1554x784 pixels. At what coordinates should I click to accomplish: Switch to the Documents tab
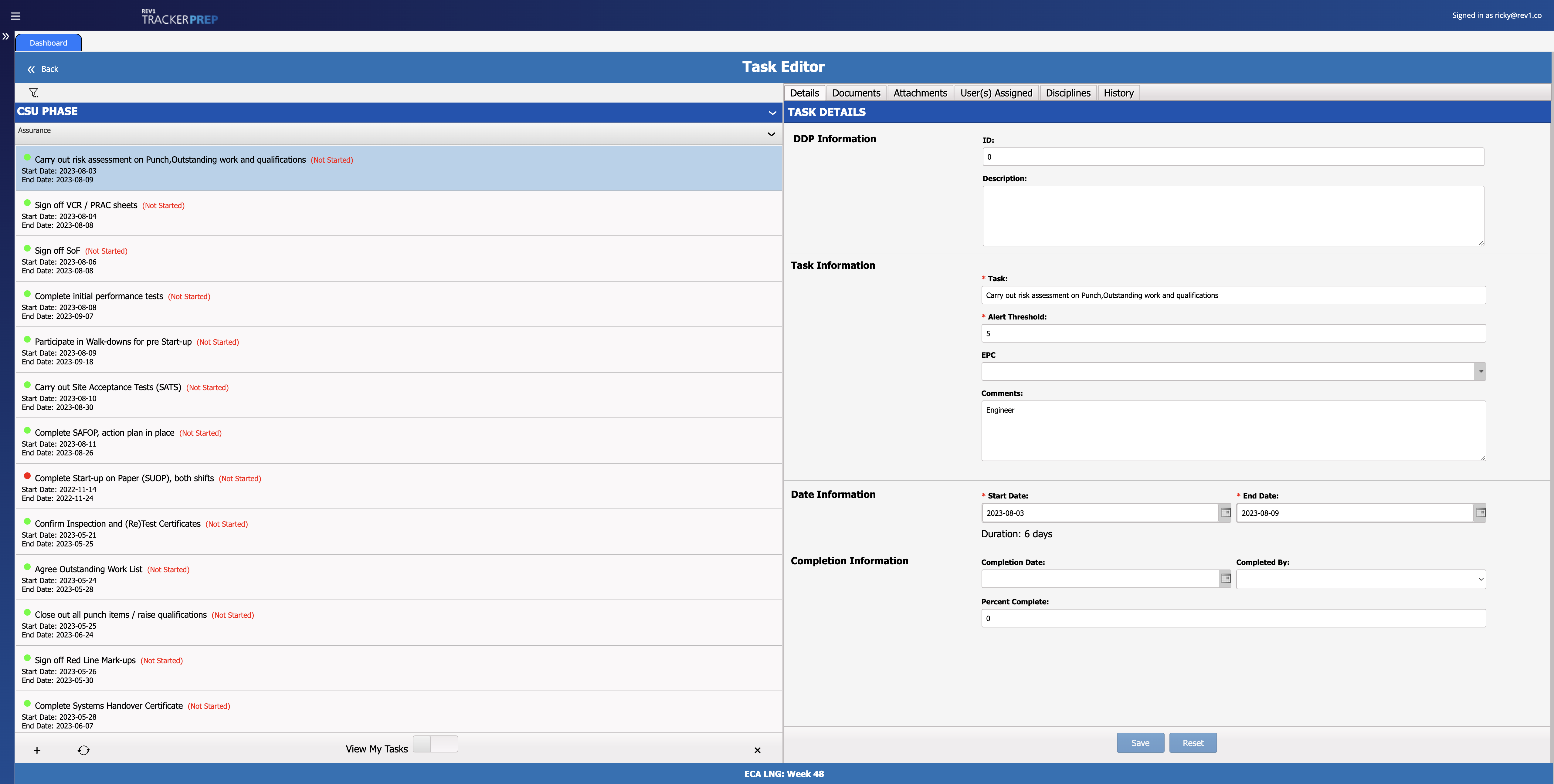coord(855,93)
